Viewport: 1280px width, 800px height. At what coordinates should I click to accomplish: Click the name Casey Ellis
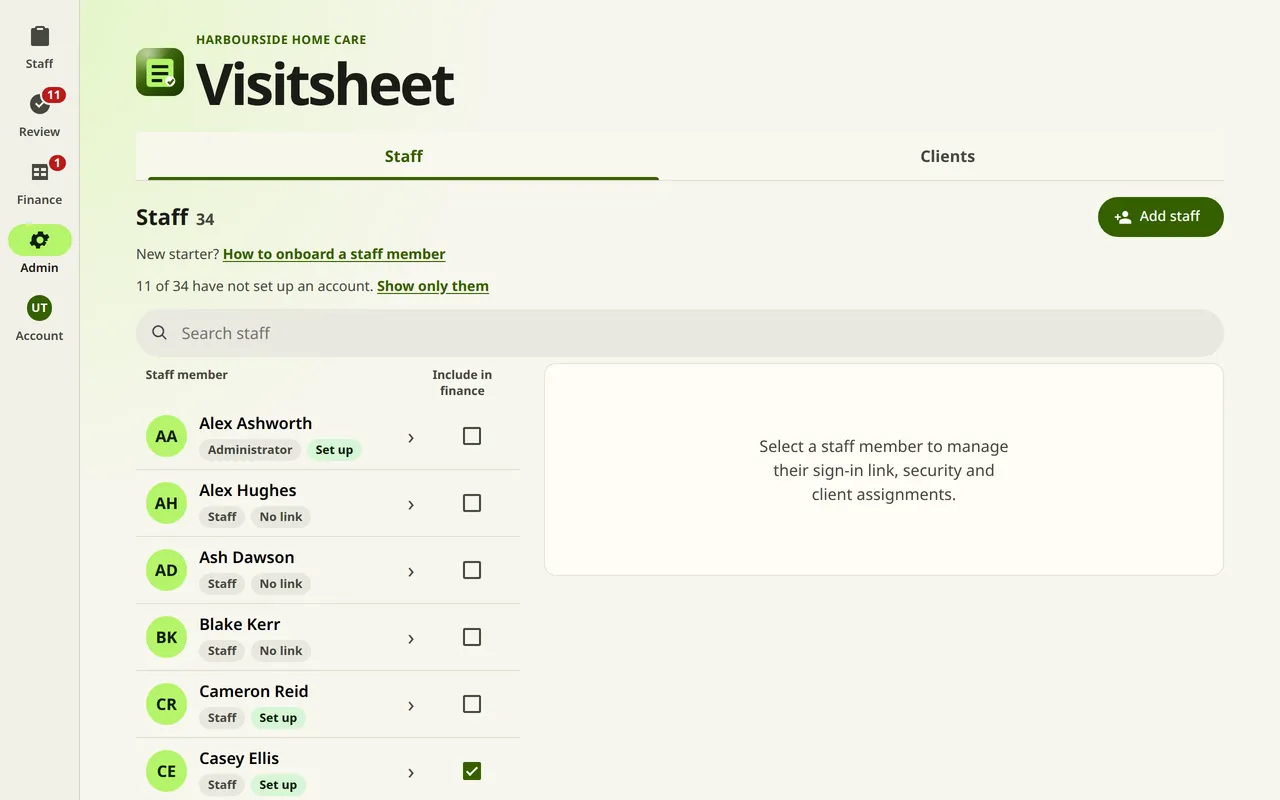click(239, 758)
